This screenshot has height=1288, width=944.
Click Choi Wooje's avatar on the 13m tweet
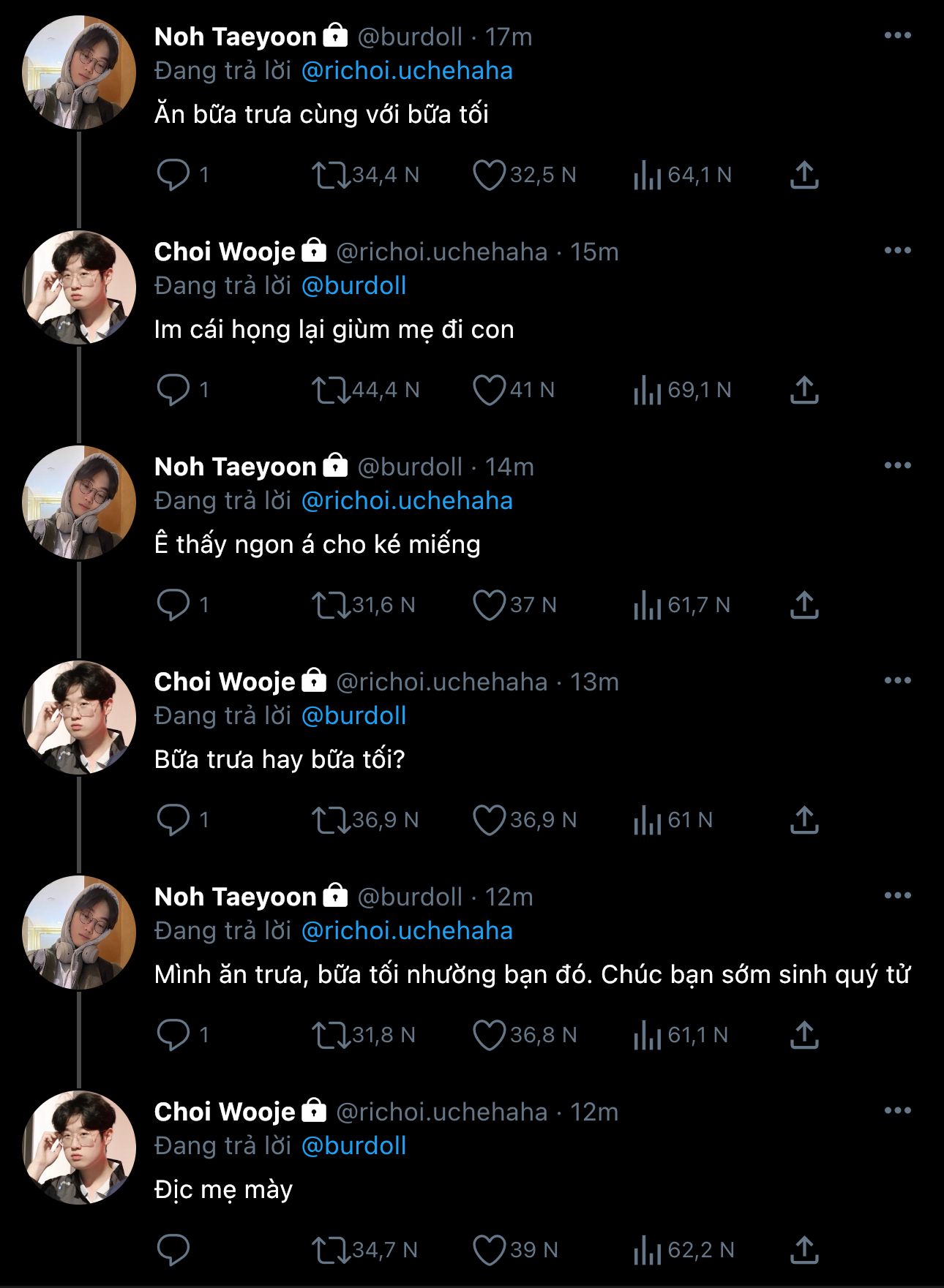[79, 718]
